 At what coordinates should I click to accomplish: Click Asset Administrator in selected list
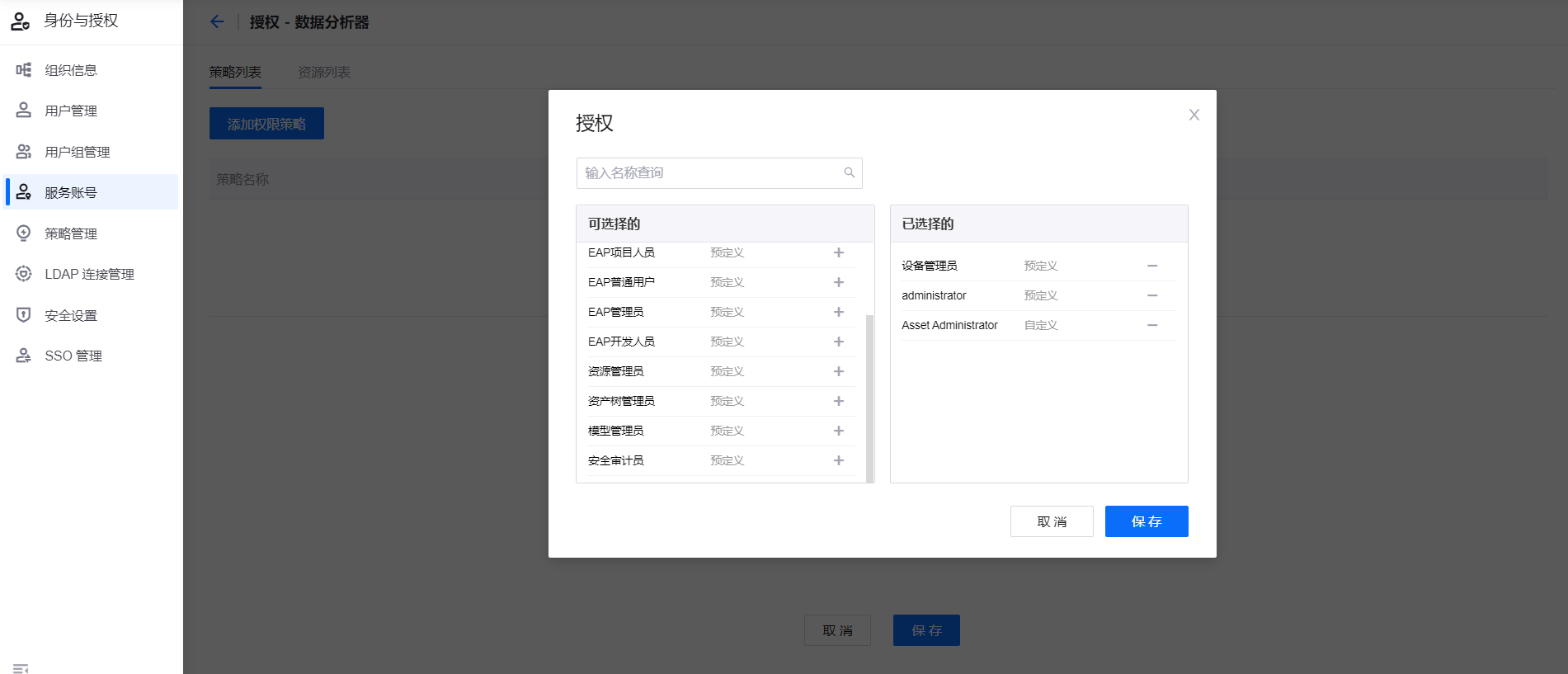pyautogui.click(x=949, y=325)
